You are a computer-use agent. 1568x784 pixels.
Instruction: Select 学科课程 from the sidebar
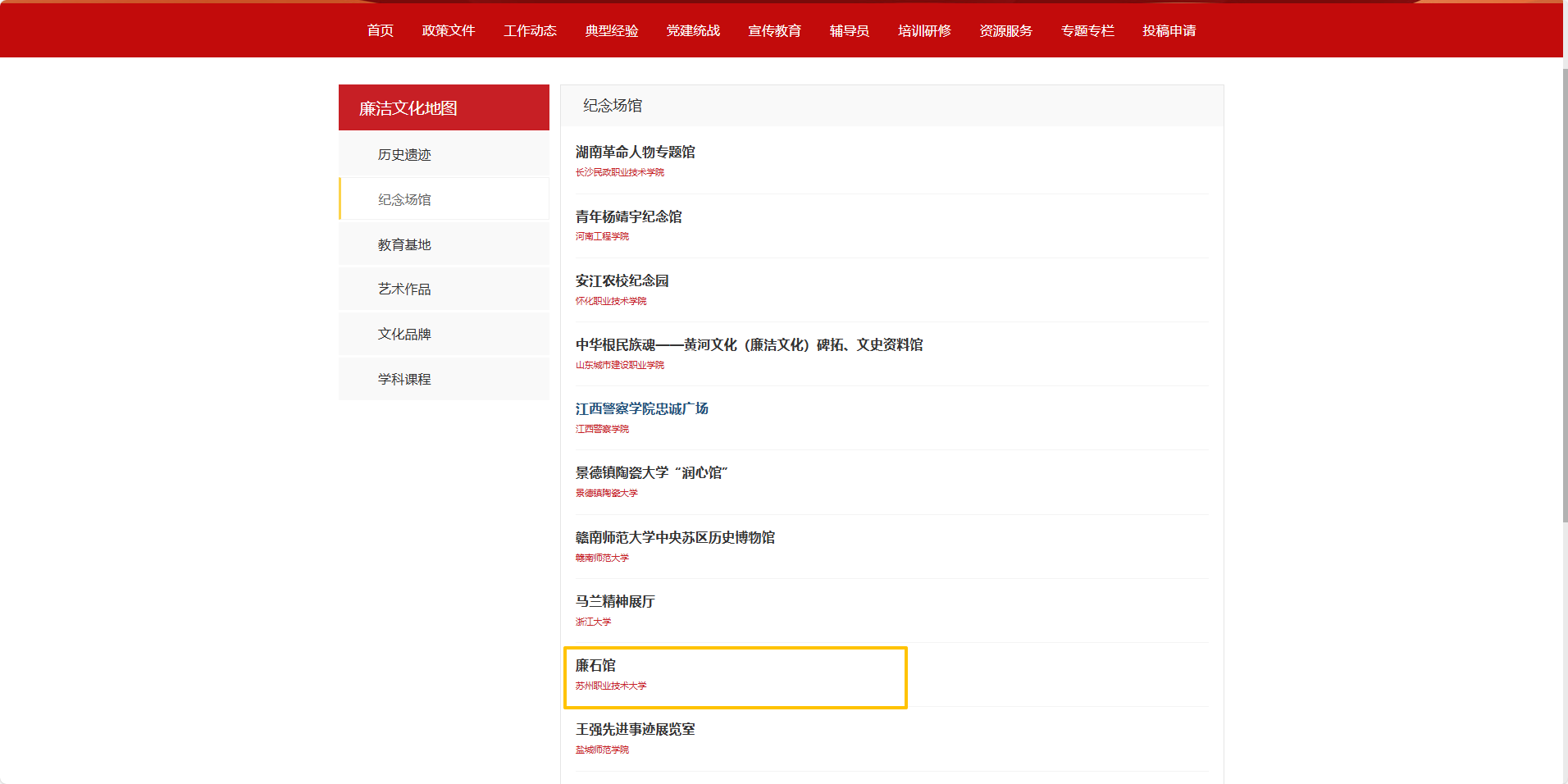pyautogui.click(x=404, y=379)
